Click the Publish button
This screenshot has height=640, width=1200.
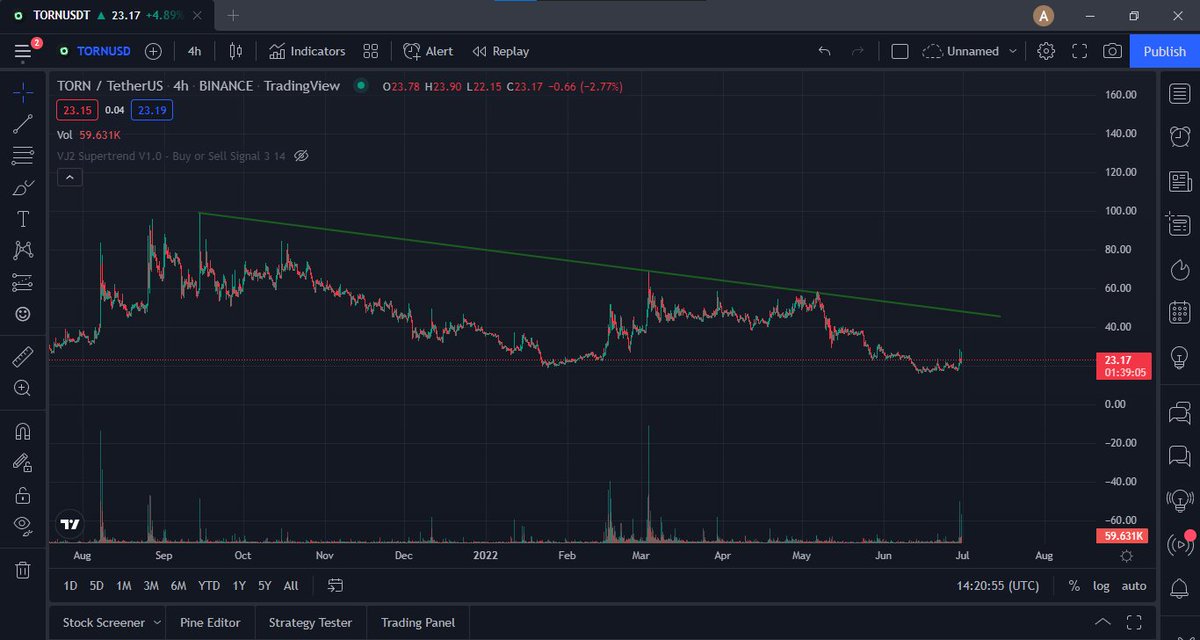(1163, 50)
